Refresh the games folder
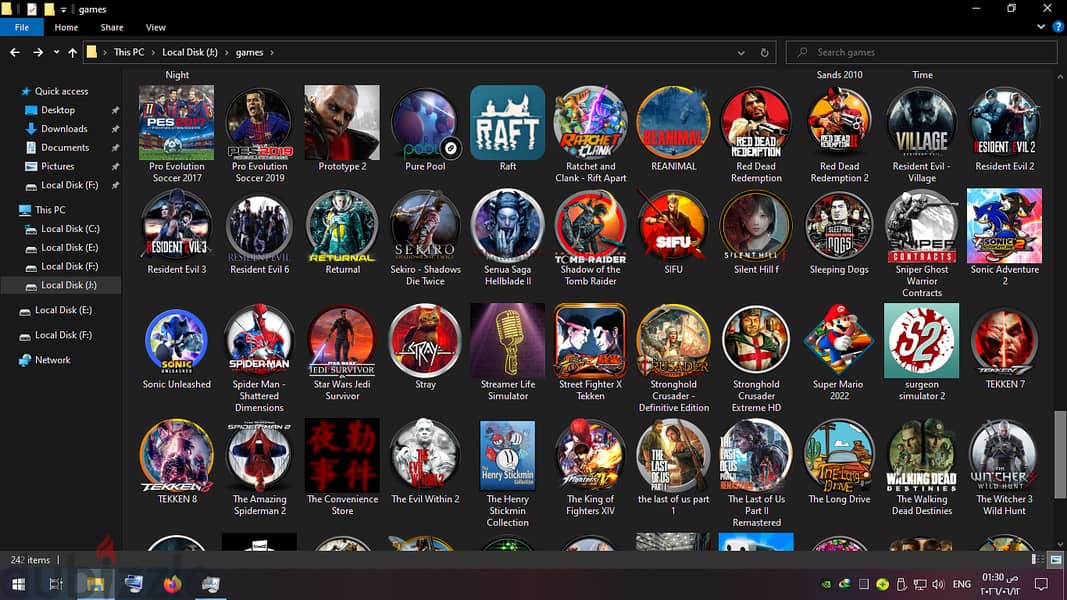This screenshot has width=1067, height=600. tap(764, 52)
